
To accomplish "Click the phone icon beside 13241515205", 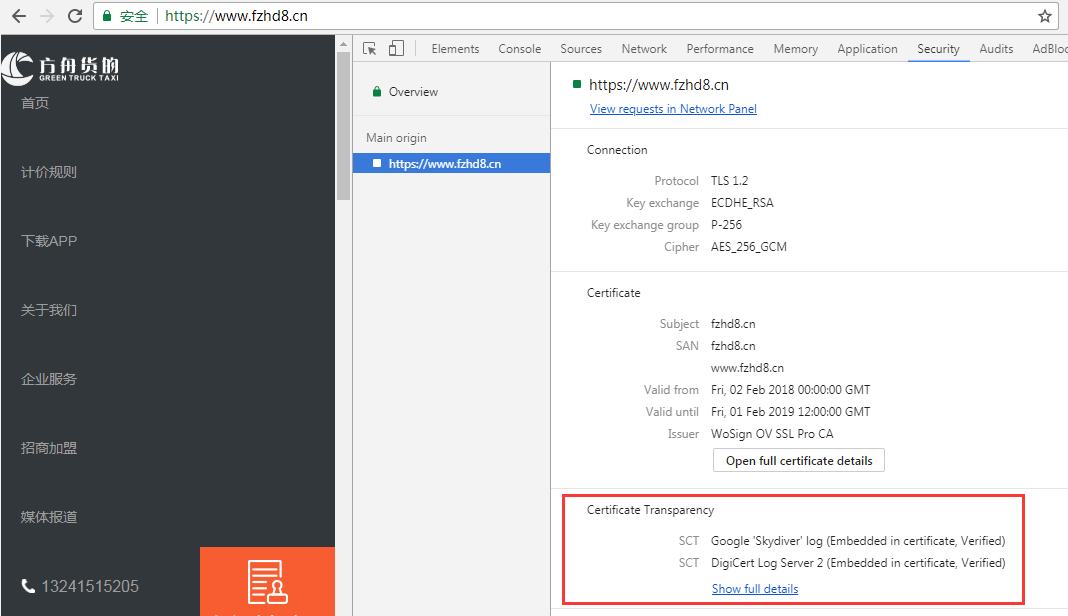I will pos(28,585).
